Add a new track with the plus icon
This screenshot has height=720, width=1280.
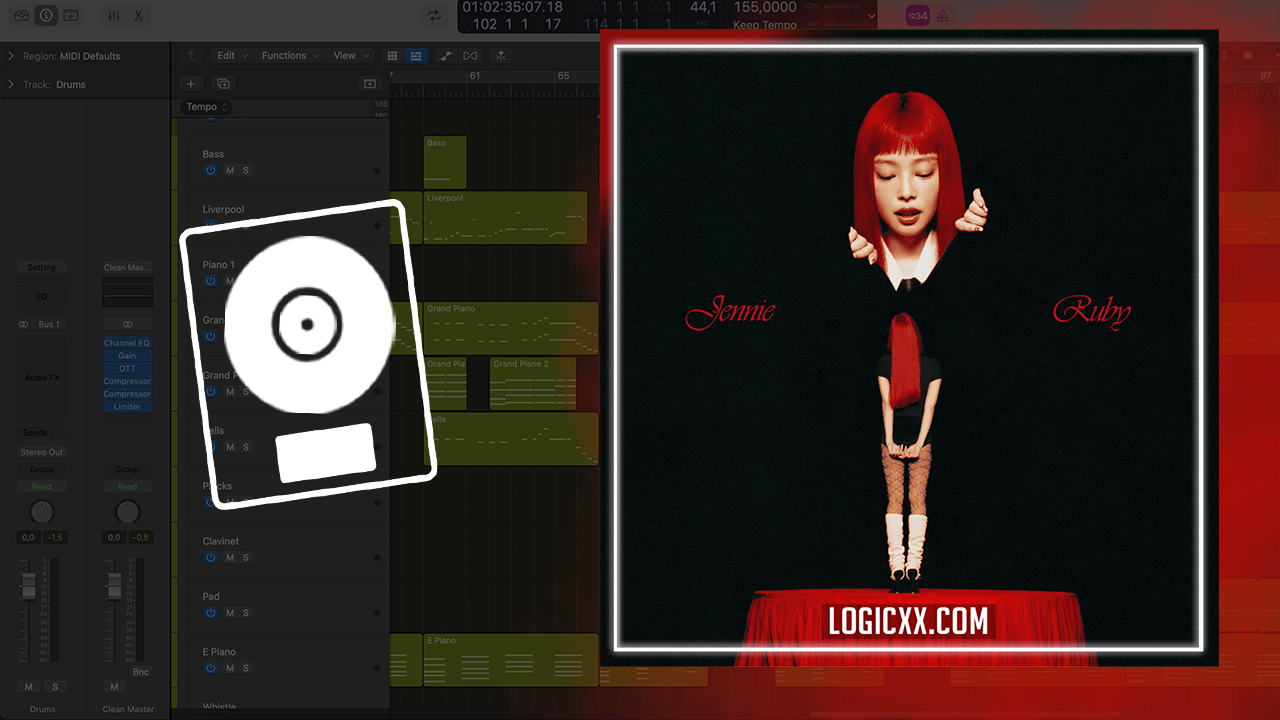pos(191,84)
